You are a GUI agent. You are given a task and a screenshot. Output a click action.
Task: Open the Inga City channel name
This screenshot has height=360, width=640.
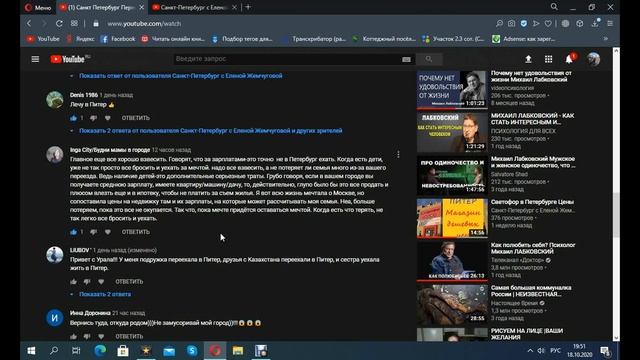tap(110, 150)
